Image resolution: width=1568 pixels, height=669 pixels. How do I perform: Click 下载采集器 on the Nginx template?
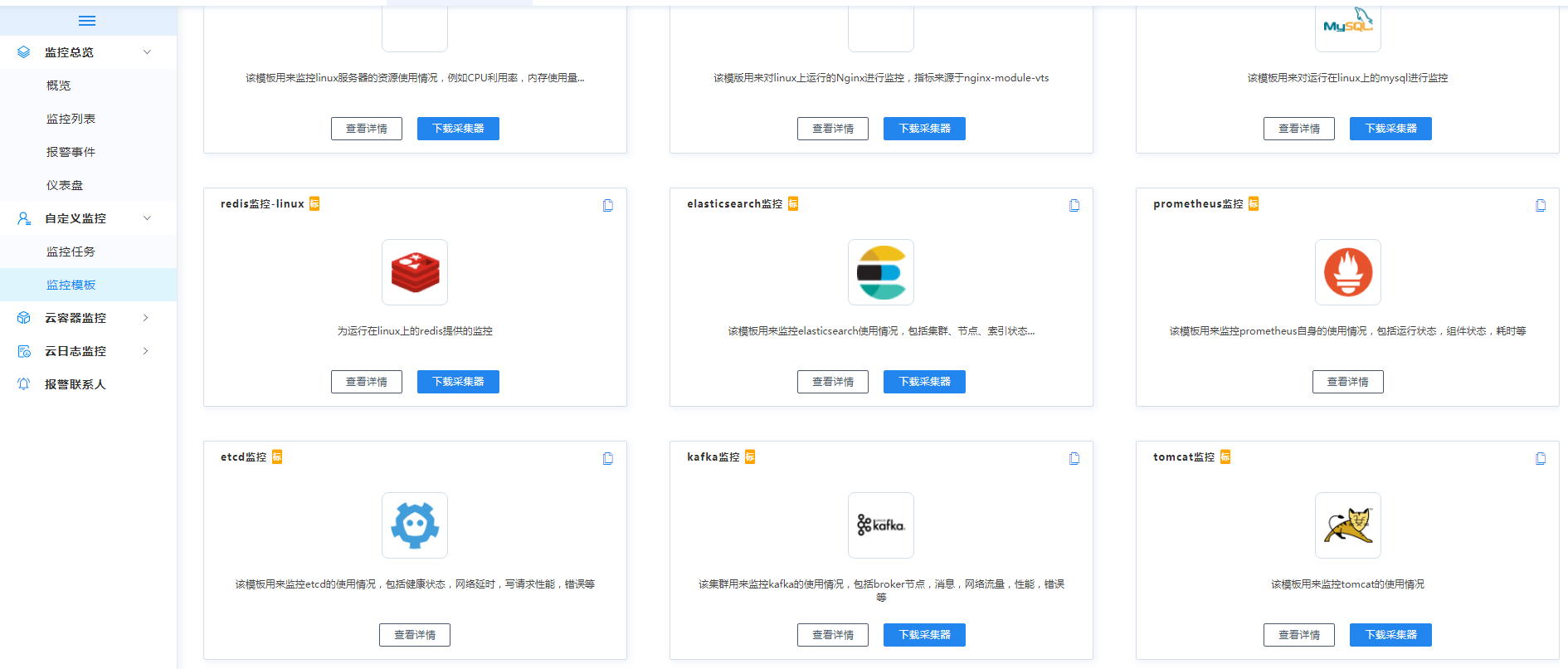point(924,129)
